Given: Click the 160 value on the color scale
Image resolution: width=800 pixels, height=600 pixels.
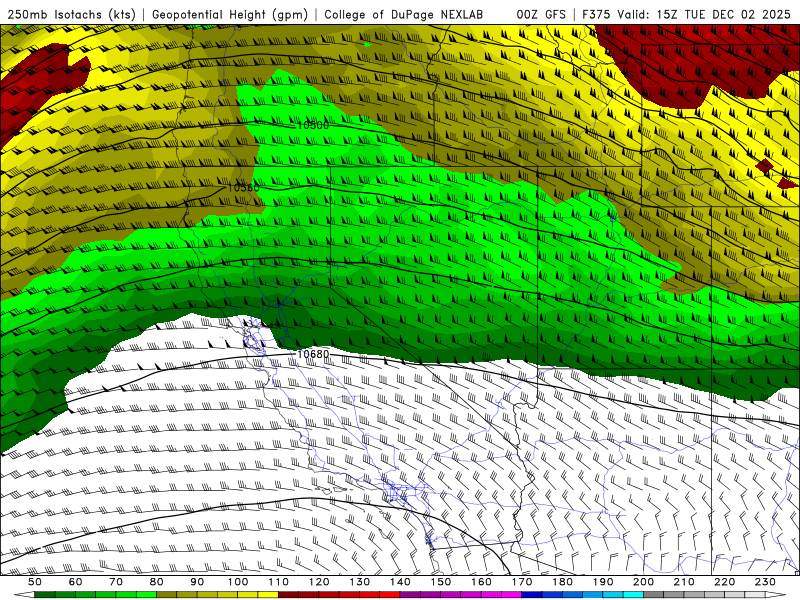Looking at the screenshot, I should (x=481, y=582).
